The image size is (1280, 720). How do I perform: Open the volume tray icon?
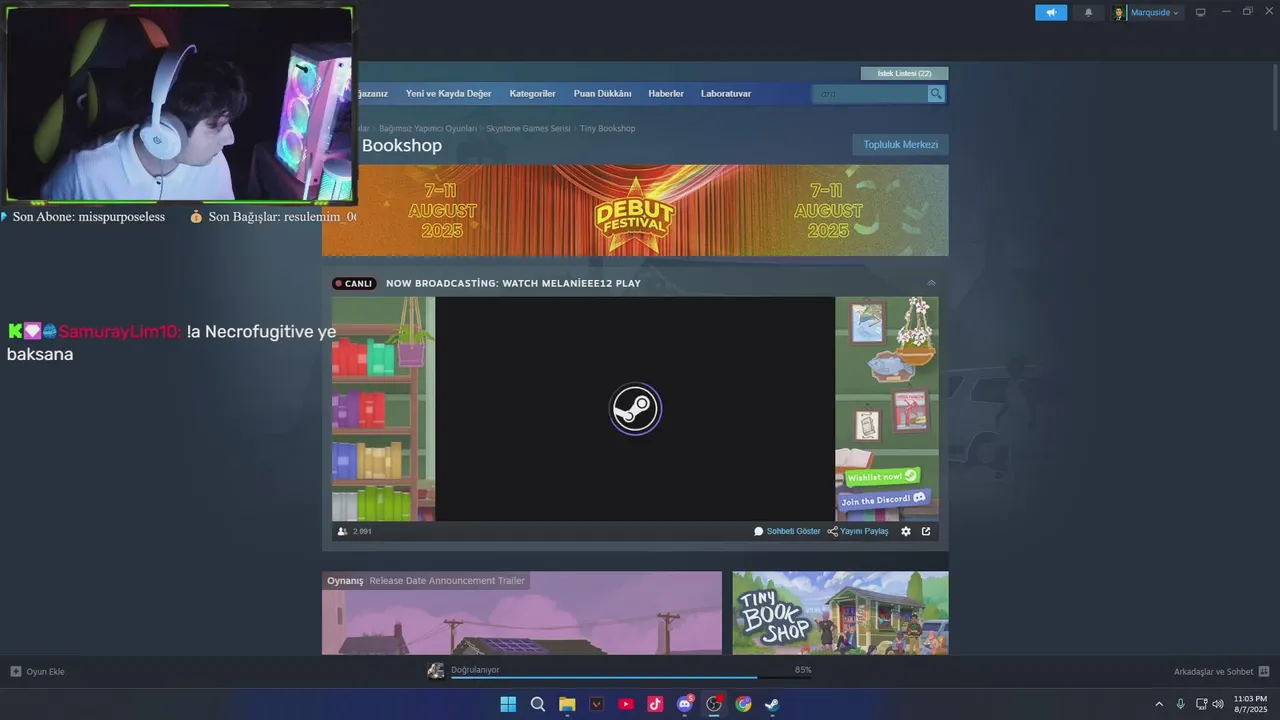(1218, 704)
